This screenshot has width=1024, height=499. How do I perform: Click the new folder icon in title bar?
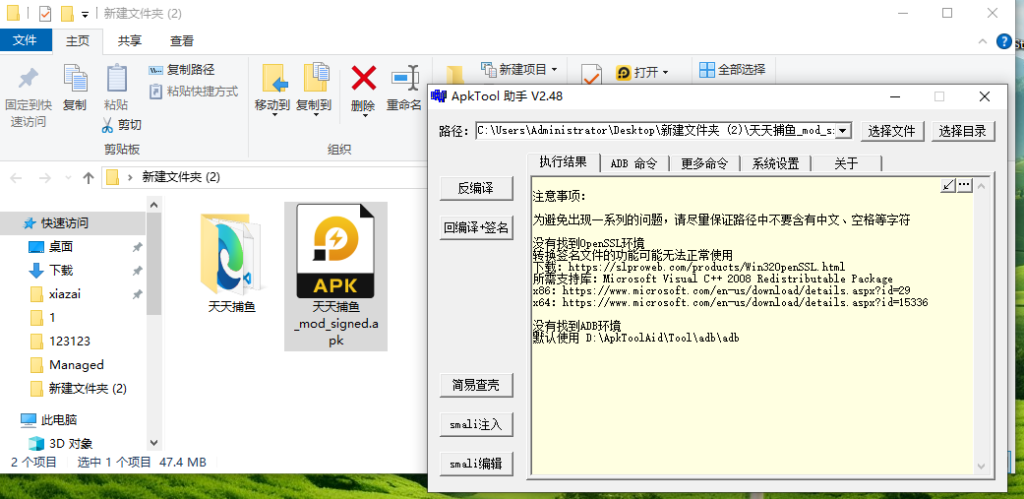pos(66,13)
